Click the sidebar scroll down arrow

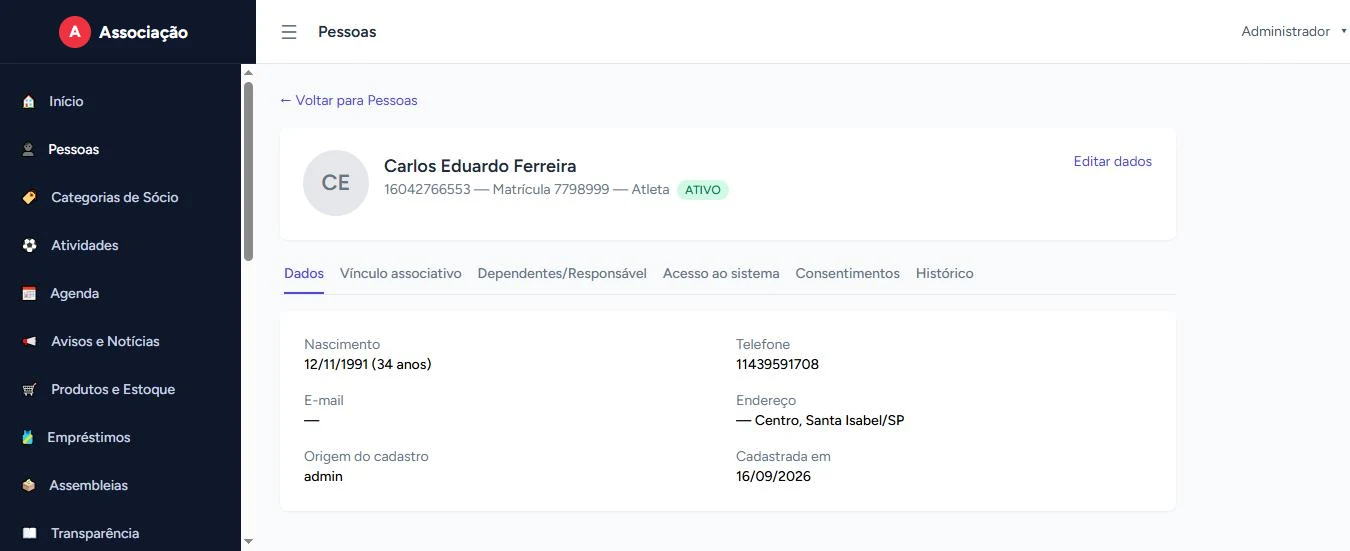tap(248, 542)
